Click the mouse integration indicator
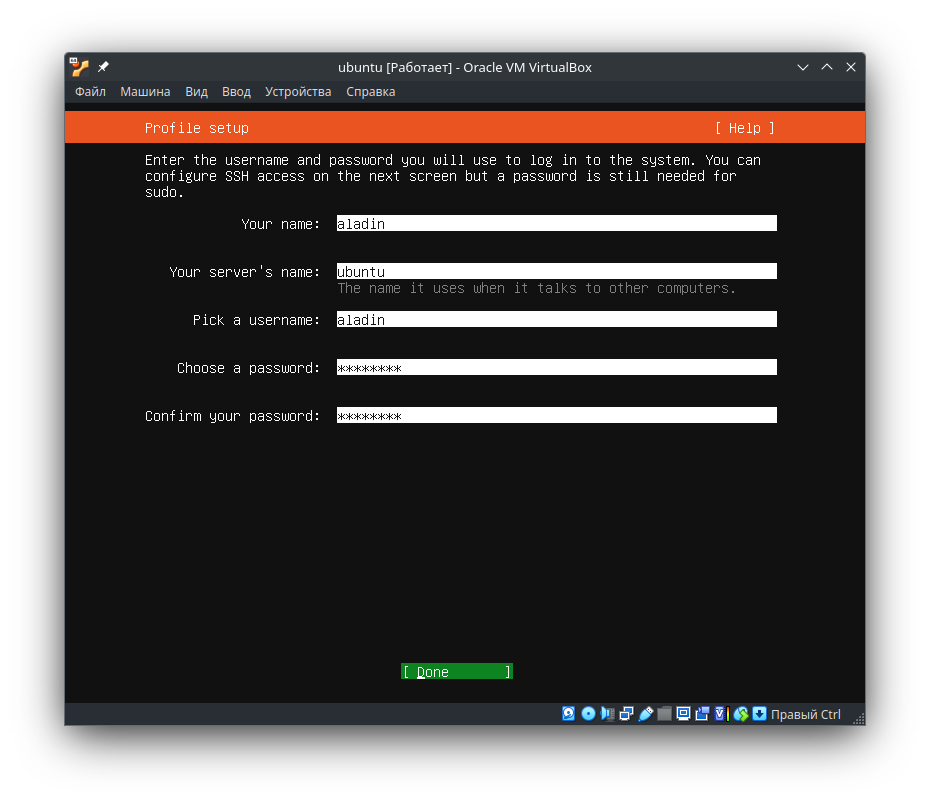 tap(740, 714)
